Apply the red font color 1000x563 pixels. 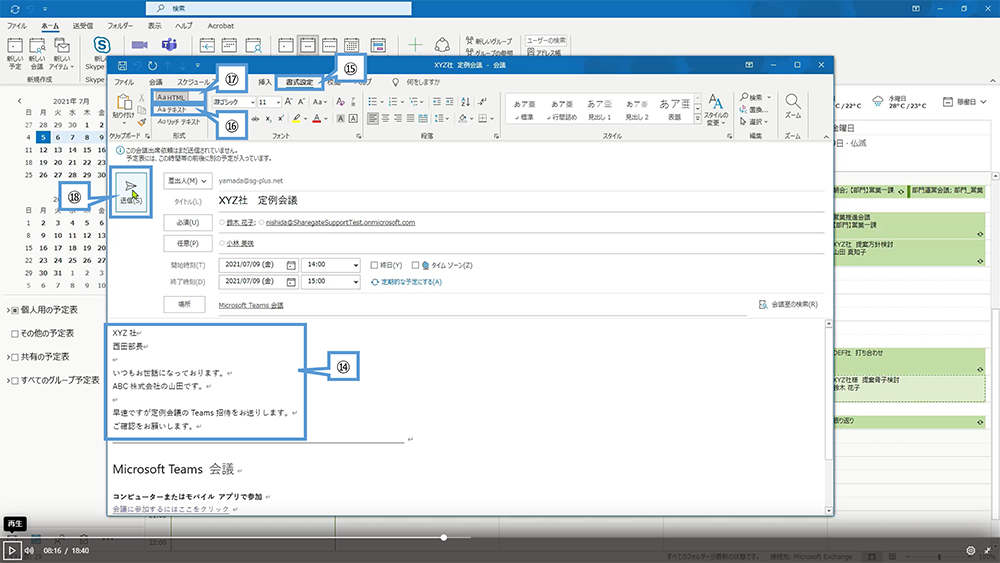click(x=316, y=119)
